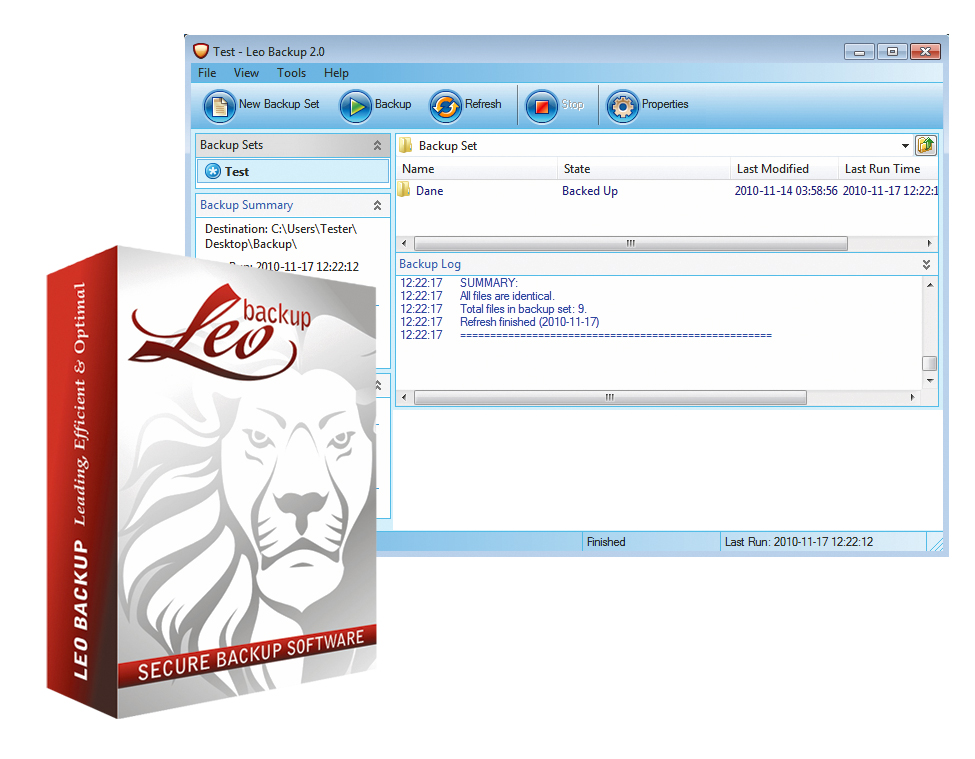Click the New Backup Set toolbar icon

(x=220, y=105)
